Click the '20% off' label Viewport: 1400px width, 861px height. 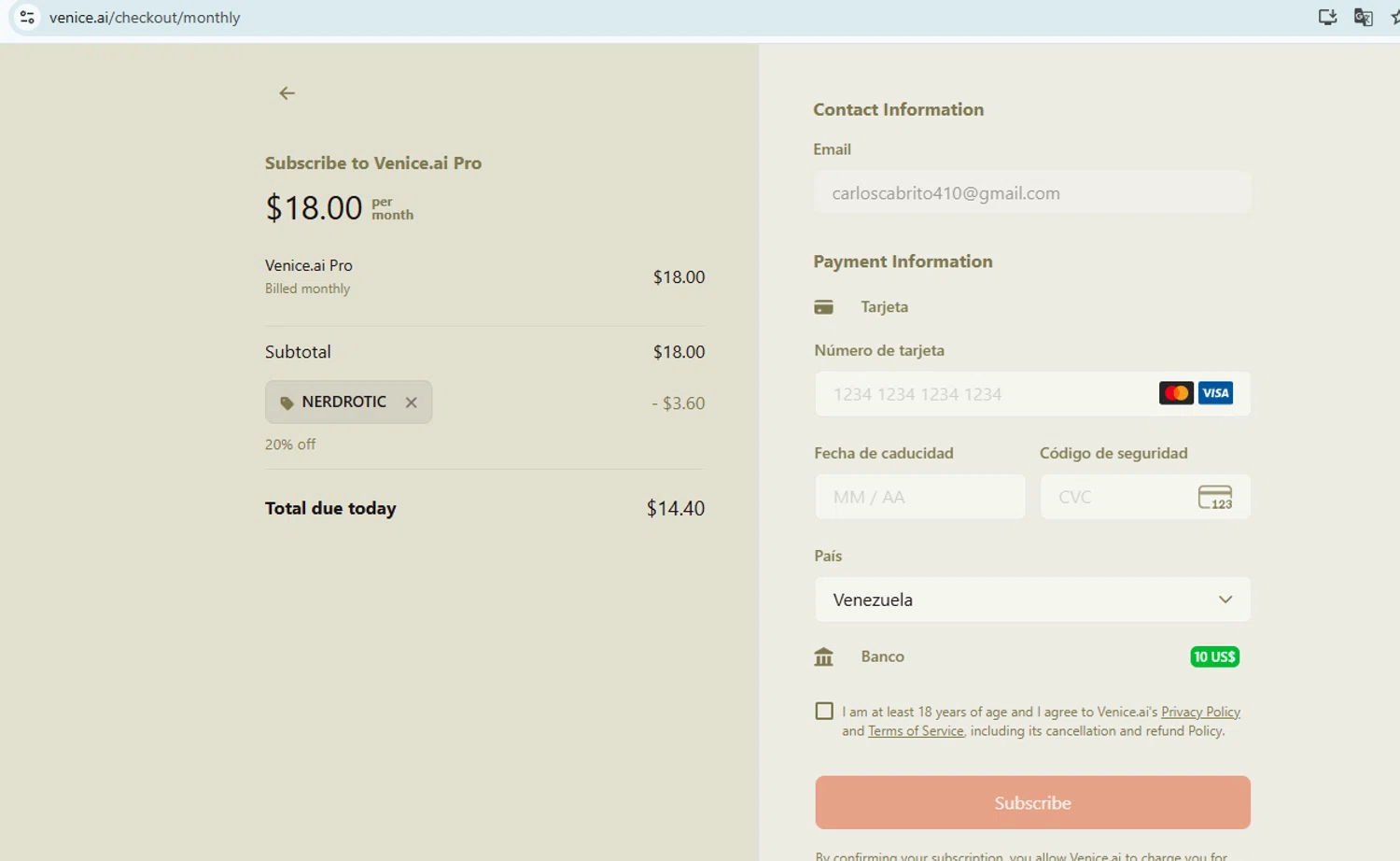[x=290, y=445]
